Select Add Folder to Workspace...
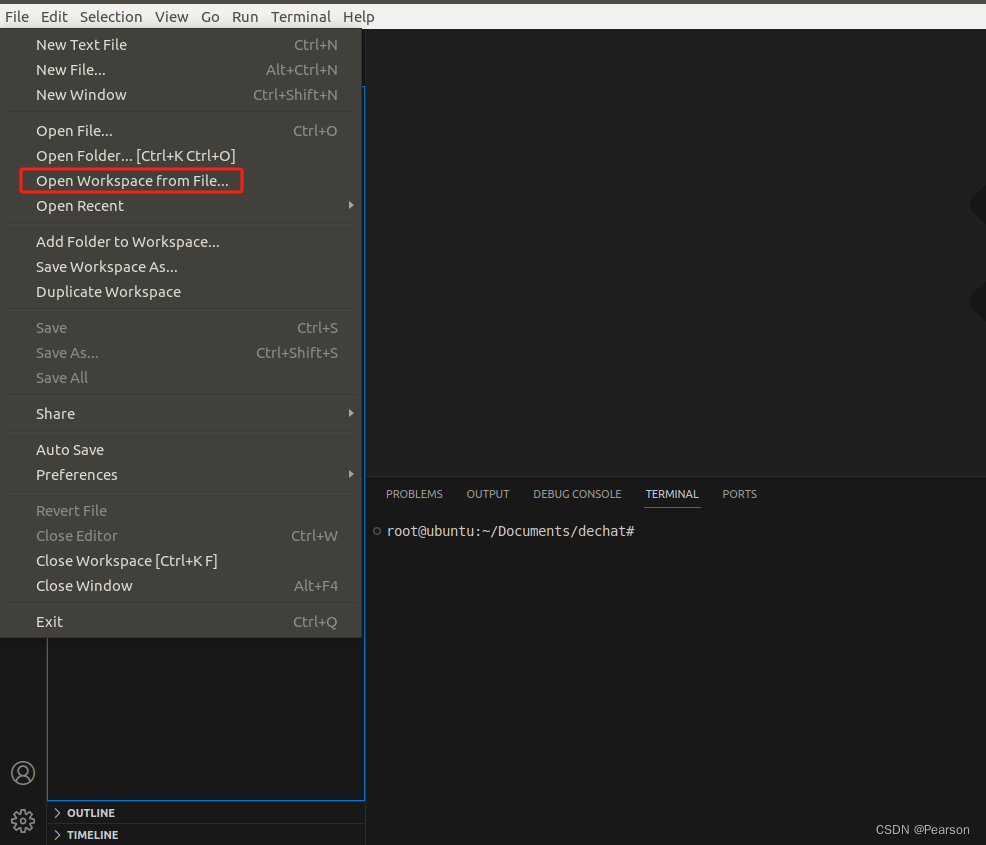 coord(127,241)
